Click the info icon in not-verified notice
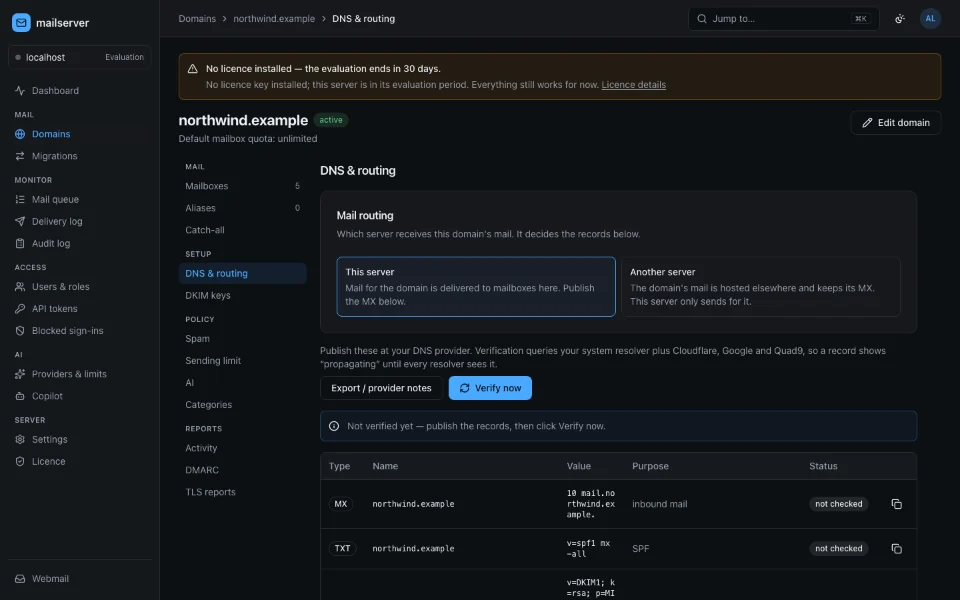Viewport: 960px width, 600px height. point(334,426)
